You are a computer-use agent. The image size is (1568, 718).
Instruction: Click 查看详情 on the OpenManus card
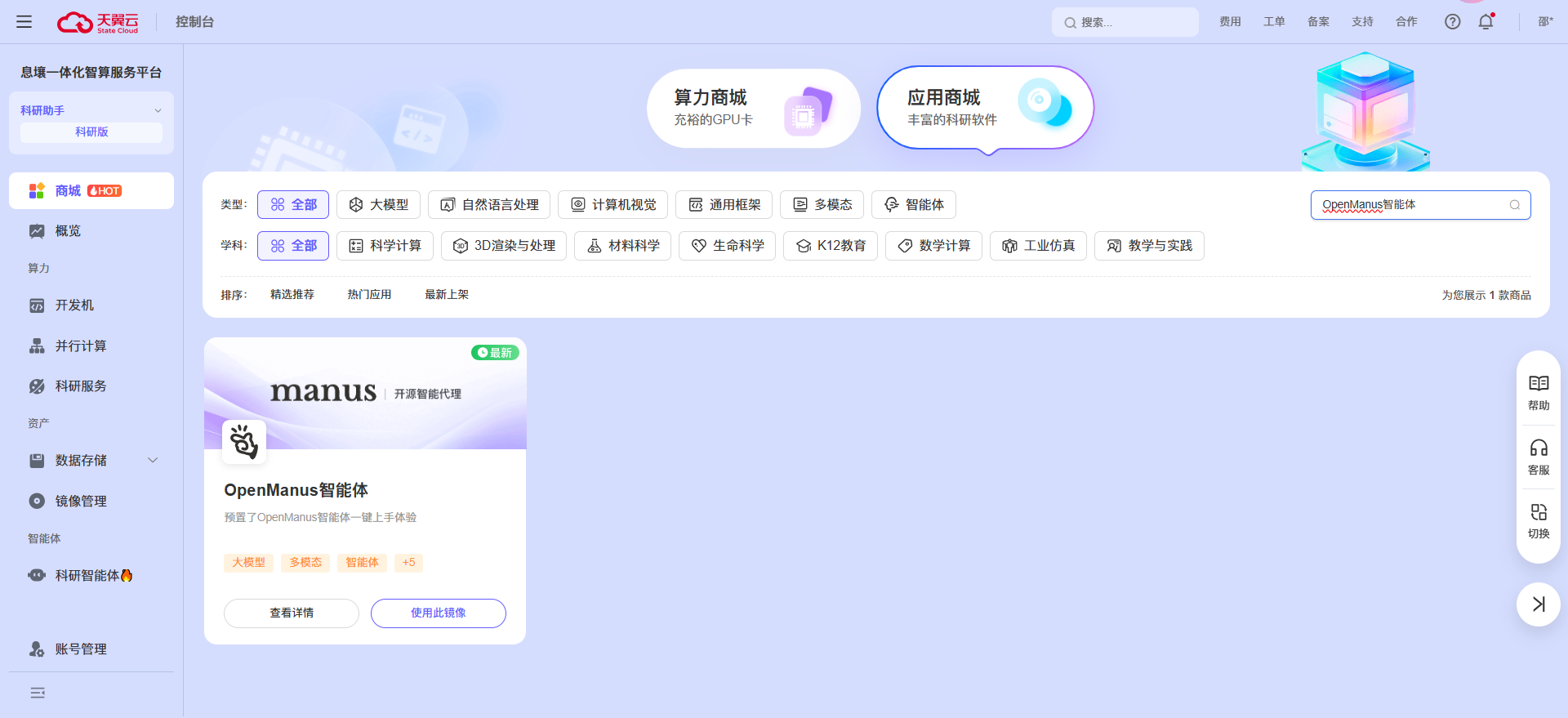[292, 613]
